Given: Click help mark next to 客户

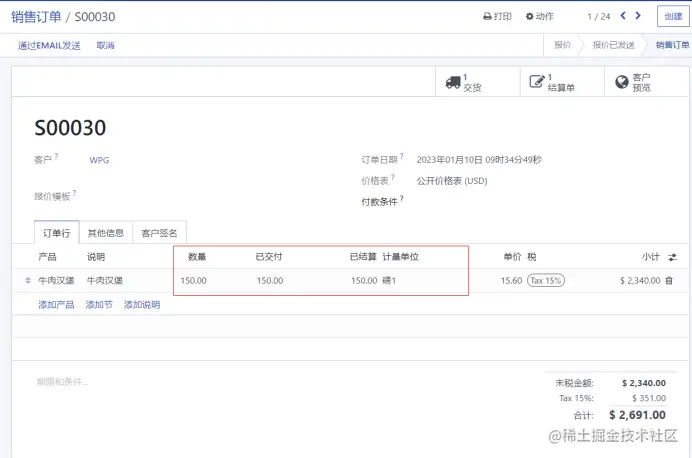Looking at the screenshot, I should pyautogui.click(x=56, y=156).
